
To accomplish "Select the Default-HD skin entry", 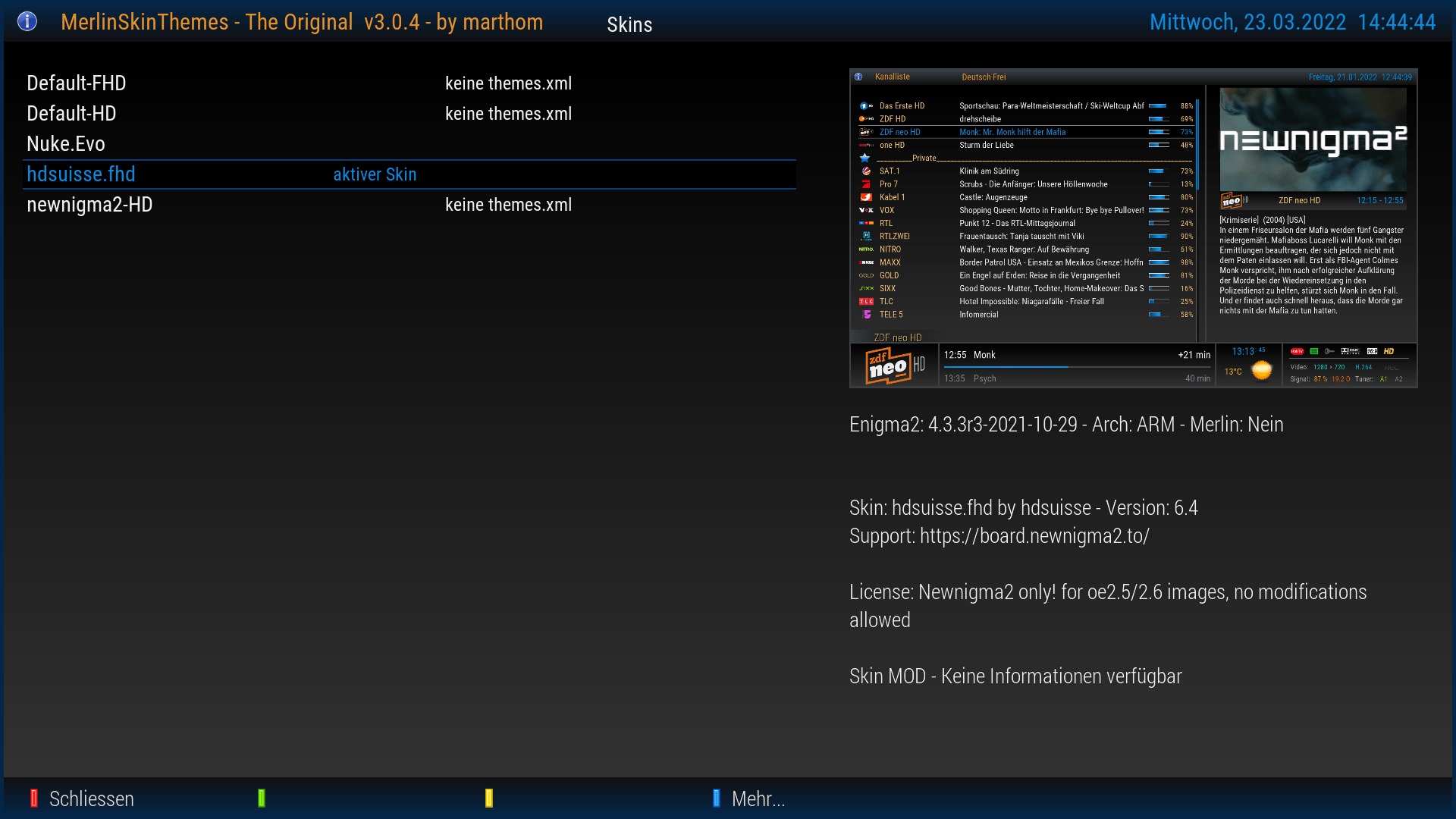I will pos(71,114).
